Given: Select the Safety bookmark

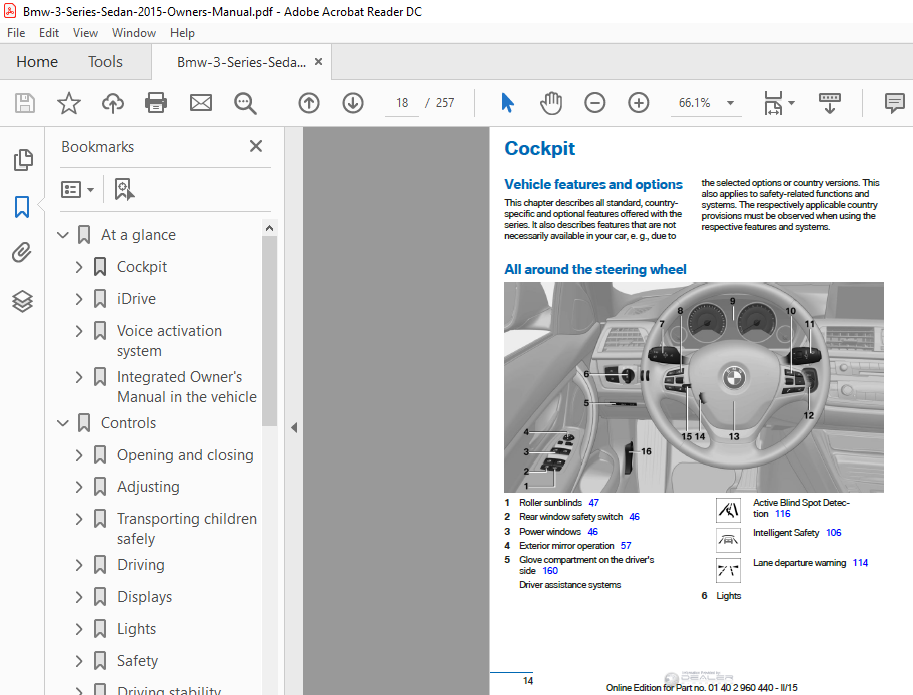Looking at the screenshot, I should point(137,661).
